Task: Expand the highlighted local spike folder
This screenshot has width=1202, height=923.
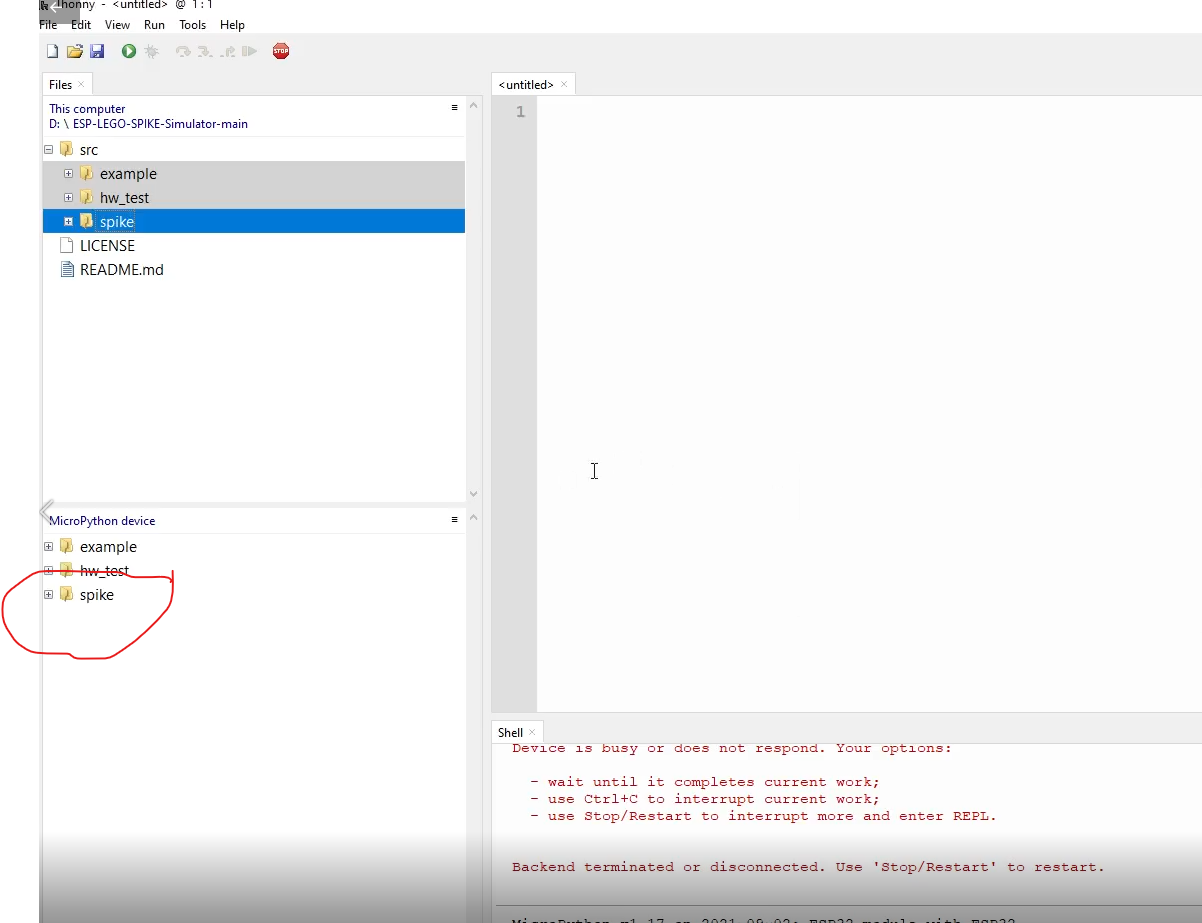Action: pos(68,222)
